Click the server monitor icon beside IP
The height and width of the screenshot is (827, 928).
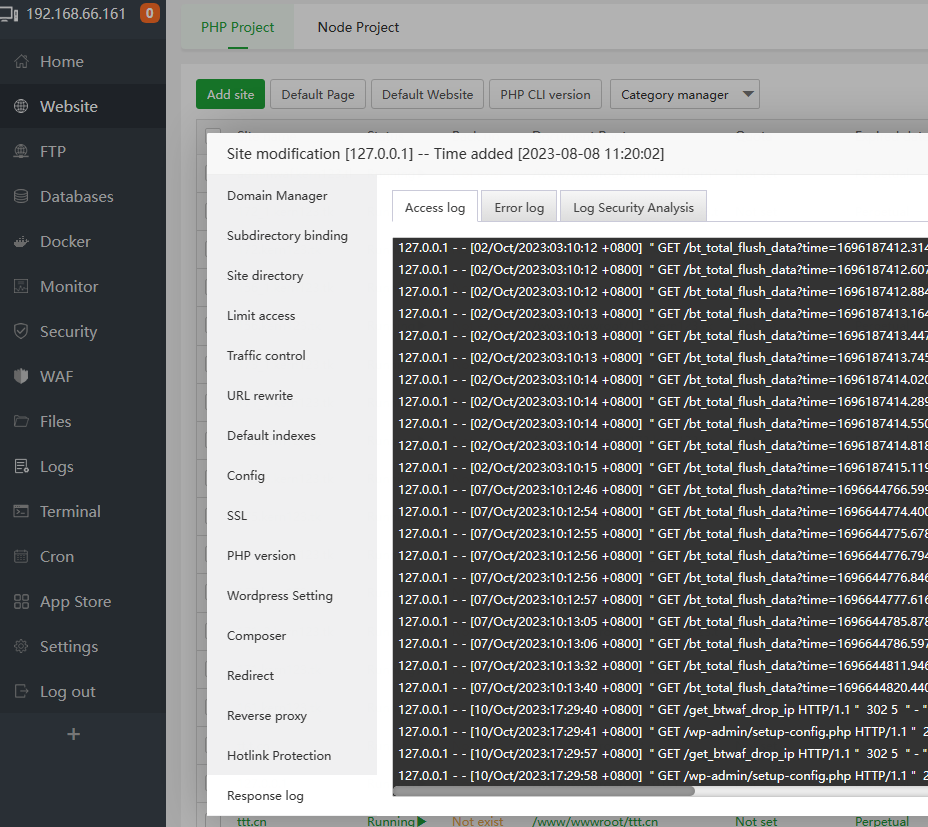(9, 14)
